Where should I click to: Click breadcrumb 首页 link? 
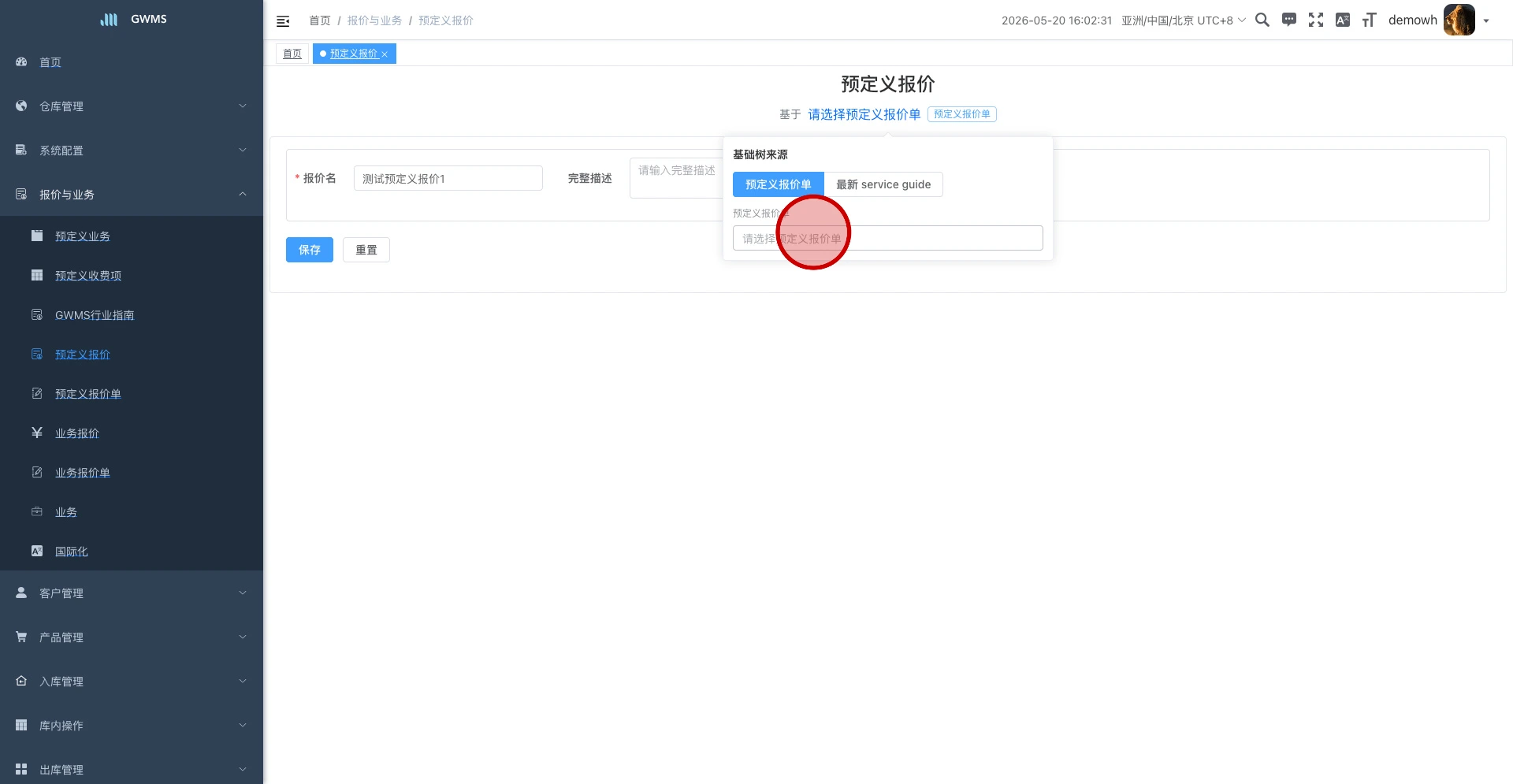(x=320, y=20)
